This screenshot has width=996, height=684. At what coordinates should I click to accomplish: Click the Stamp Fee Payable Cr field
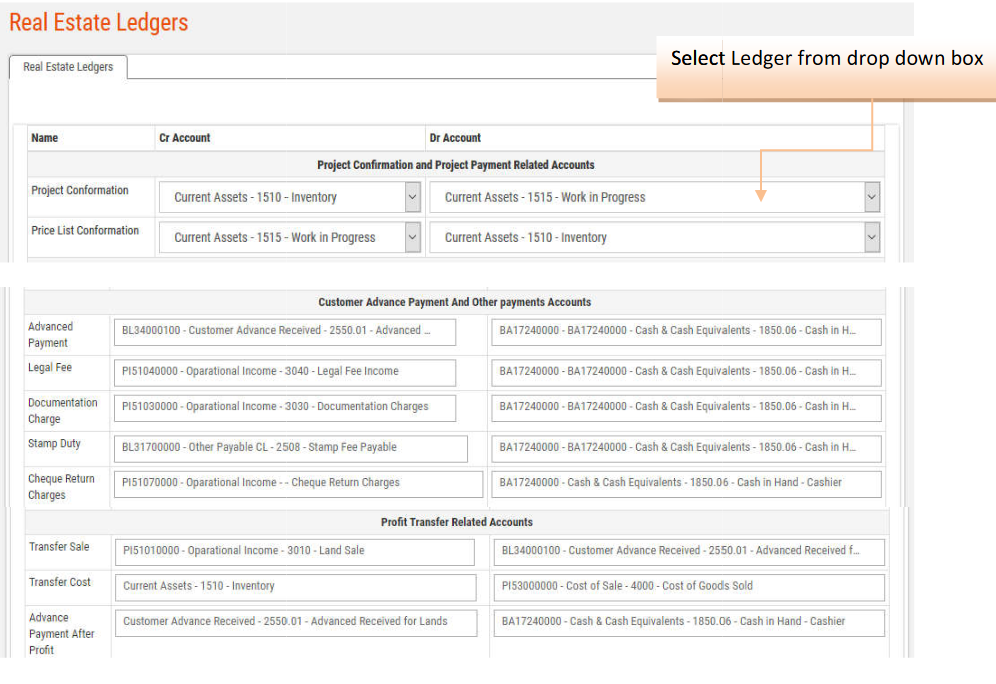[x=291, y=448]
